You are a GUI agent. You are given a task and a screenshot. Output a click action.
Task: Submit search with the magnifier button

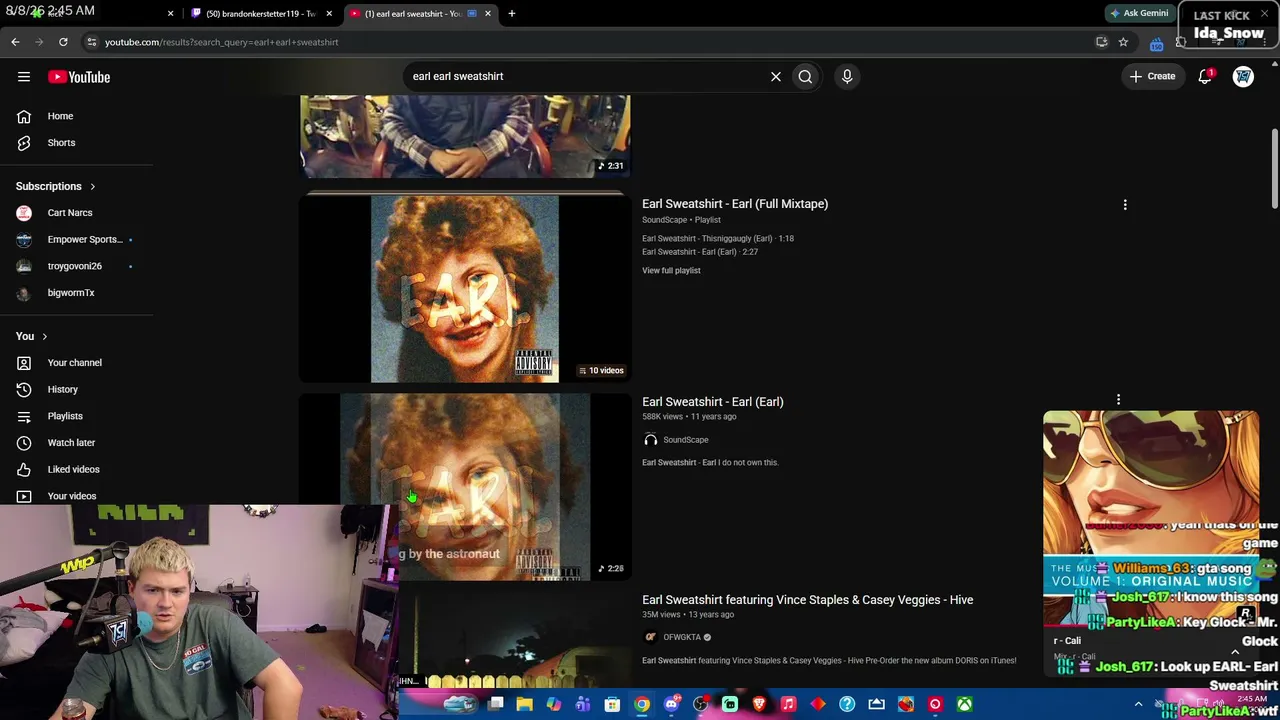pos(805,76)
